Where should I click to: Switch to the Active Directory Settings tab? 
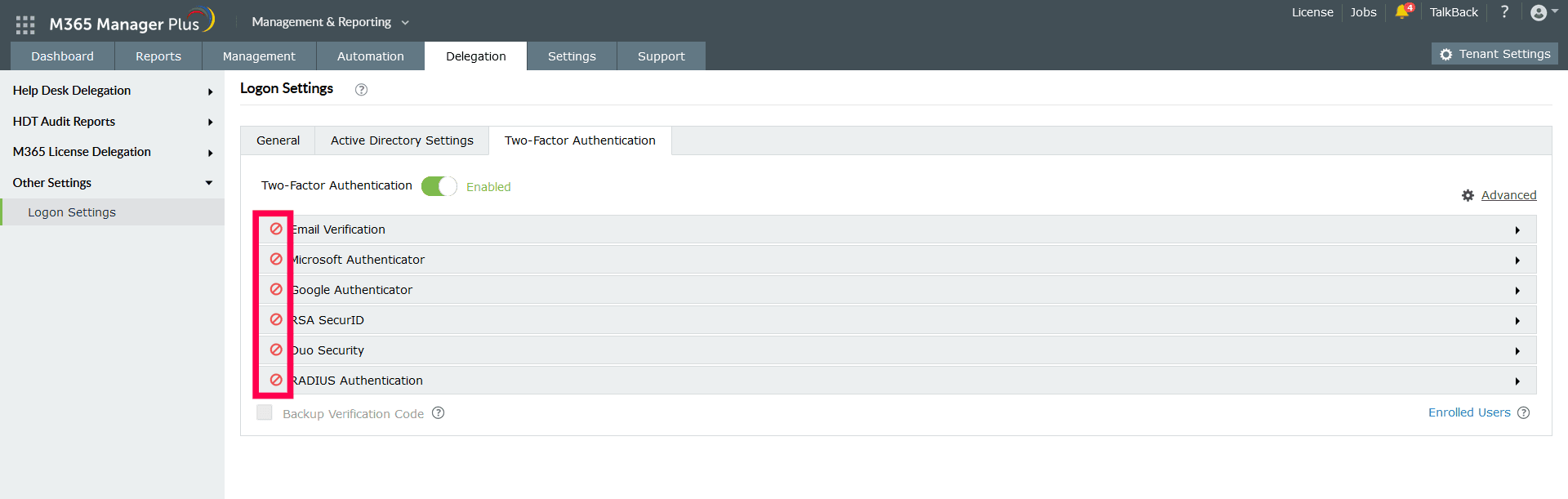(402, 140)
